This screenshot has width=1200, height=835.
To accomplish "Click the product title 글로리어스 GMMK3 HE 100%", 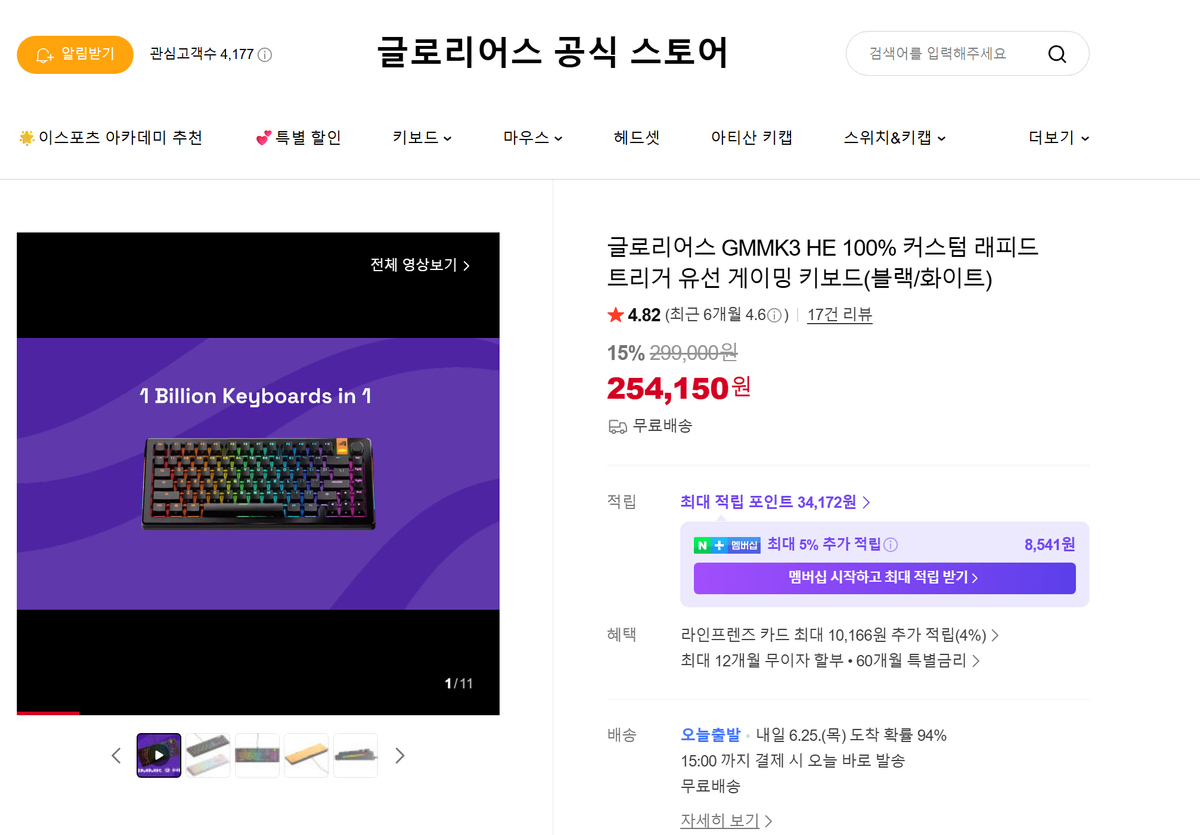I will click(823, 261).
